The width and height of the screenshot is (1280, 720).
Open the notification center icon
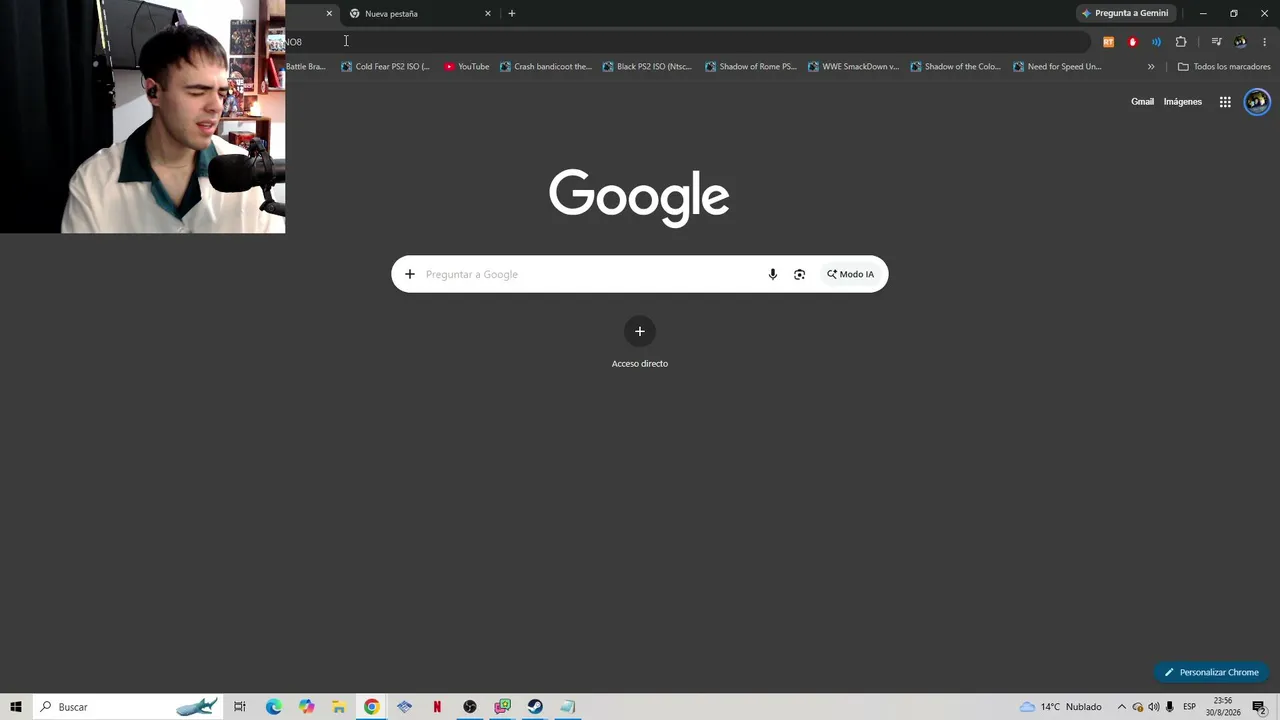tap(1260, 707)
